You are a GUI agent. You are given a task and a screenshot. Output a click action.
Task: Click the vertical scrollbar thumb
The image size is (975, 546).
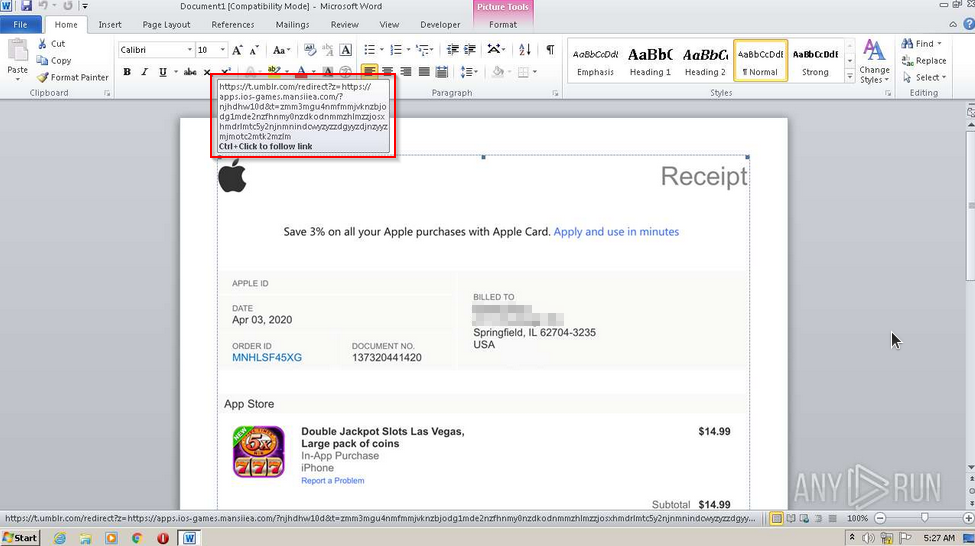point(971,205)
